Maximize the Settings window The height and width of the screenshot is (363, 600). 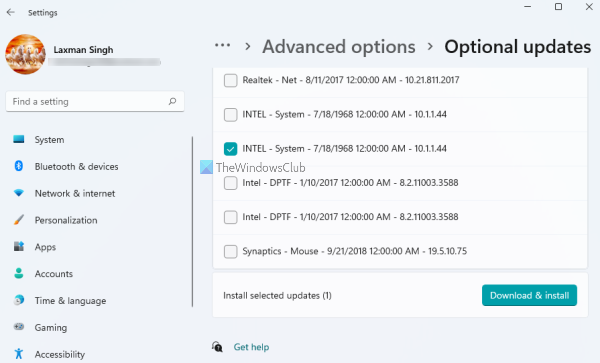[x=558, y=7]
